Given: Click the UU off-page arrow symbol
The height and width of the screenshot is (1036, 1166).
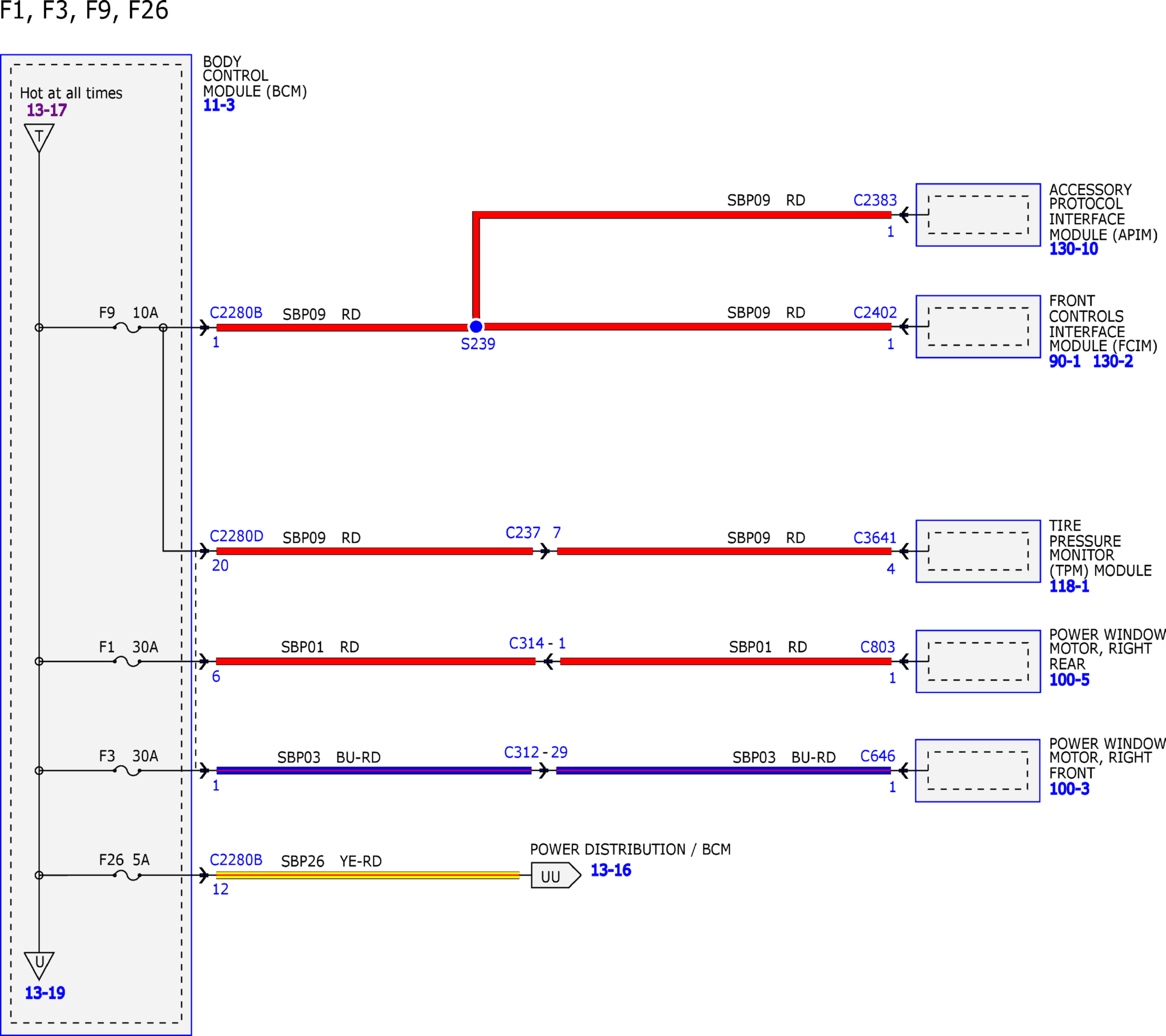Looking at the screenshot, I should tap(556, 875).
